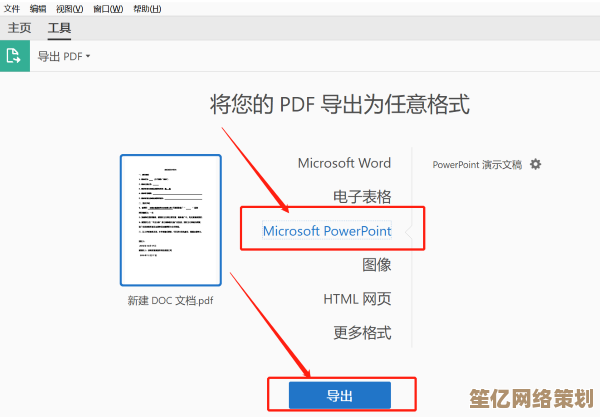Click the 新建 DOC 文档.pdf file name
Screen dimensions: 600x417
170,300
